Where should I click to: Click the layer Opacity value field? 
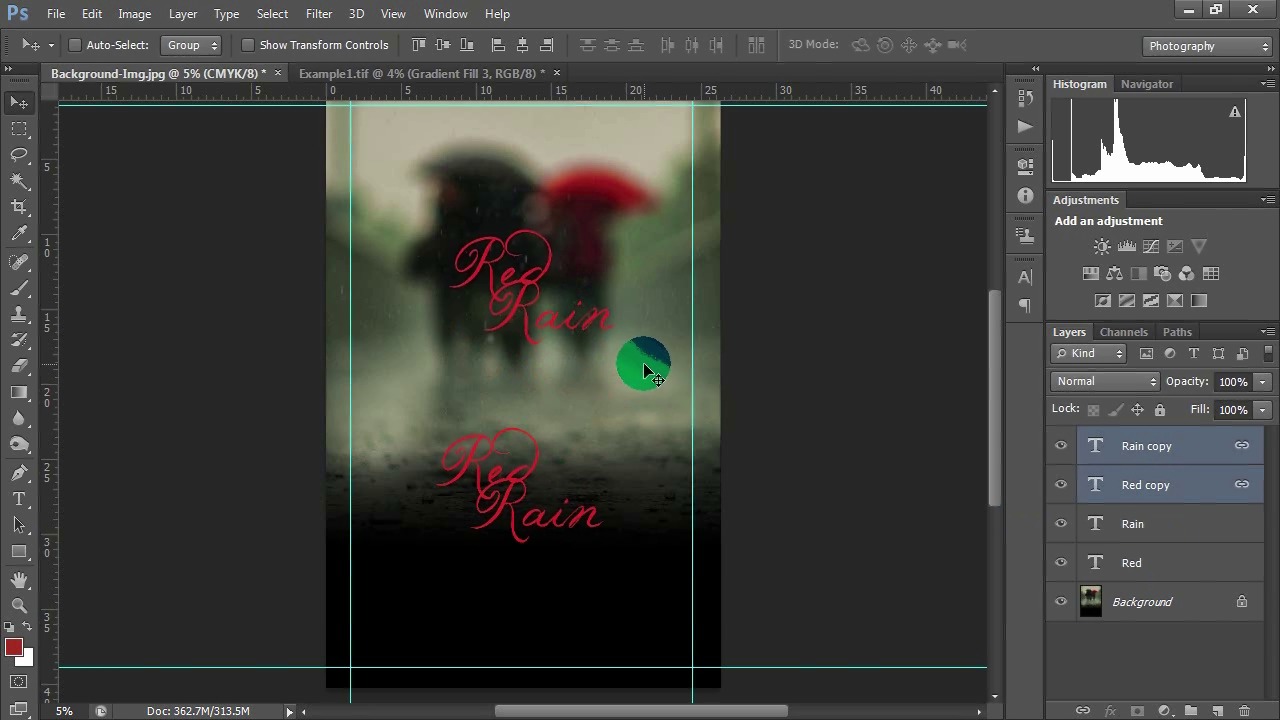coord(1232,381)
